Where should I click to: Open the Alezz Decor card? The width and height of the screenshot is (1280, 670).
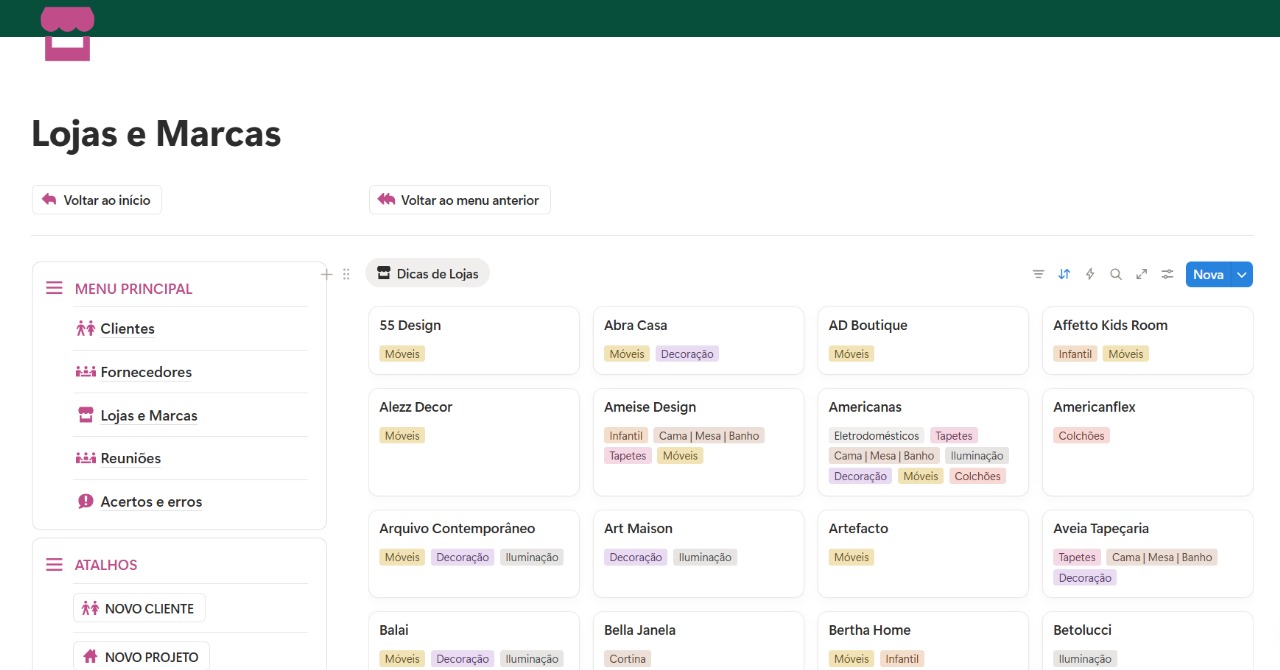pyautogui.click(x=474, y=442)
